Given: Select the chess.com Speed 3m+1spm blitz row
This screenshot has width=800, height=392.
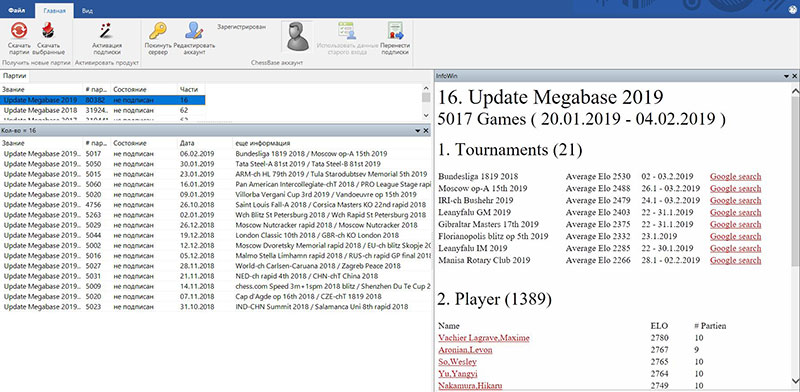Looking at the screenshot, I should coord(216,286).
